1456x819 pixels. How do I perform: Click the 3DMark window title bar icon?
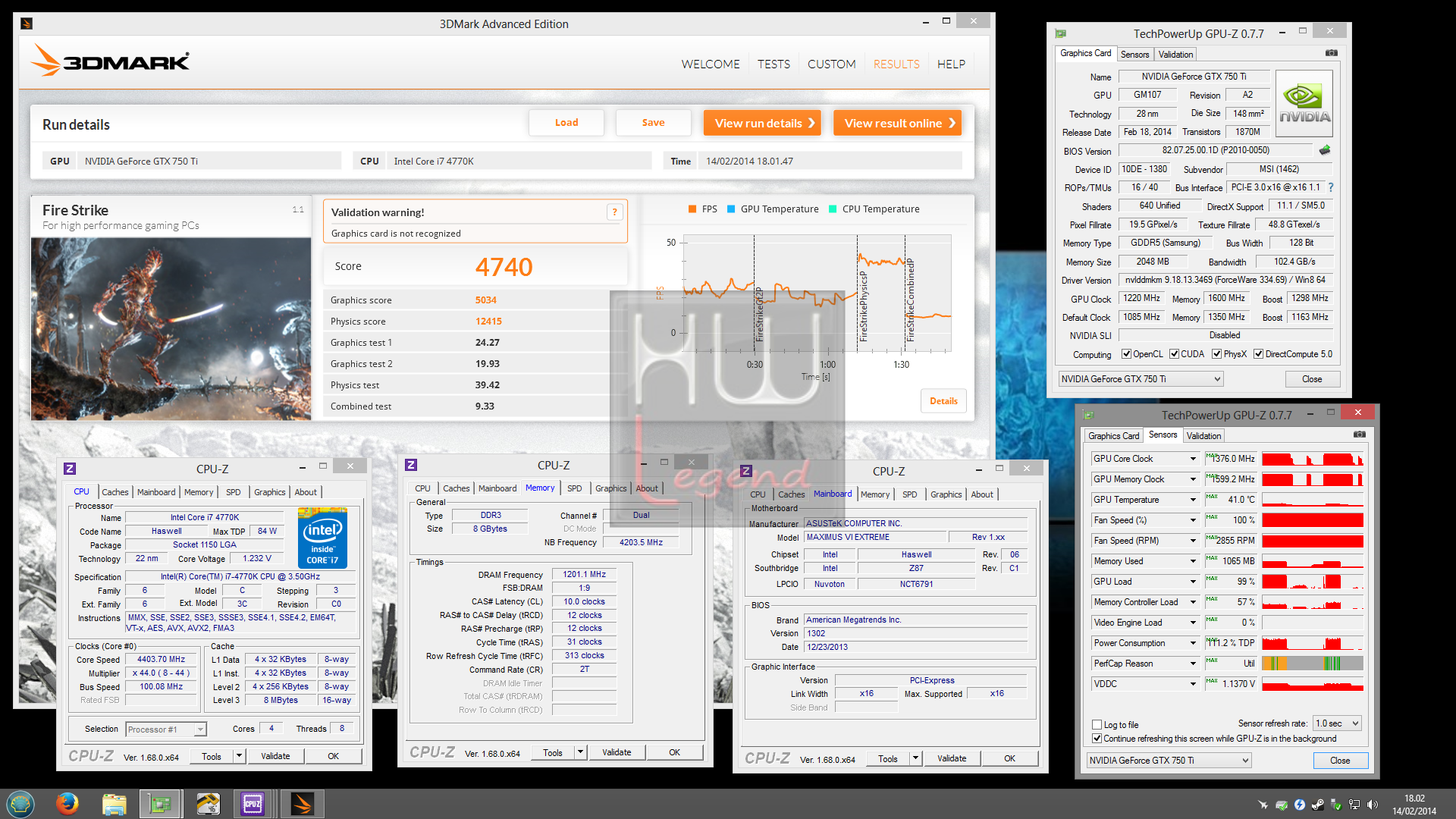tap(27, 24)
